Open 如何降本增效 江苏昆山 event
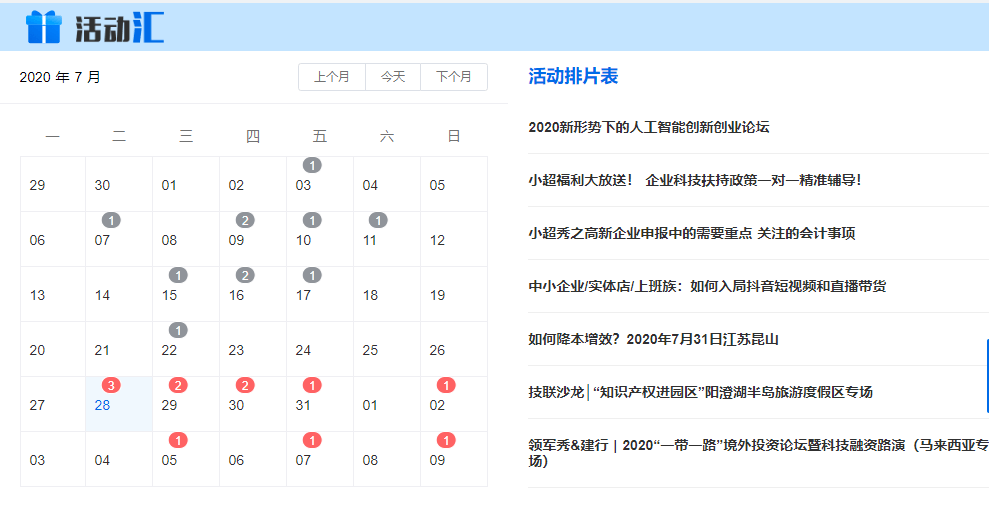The height and width of the screenshot is (517, 989). [x=653, y=339]
